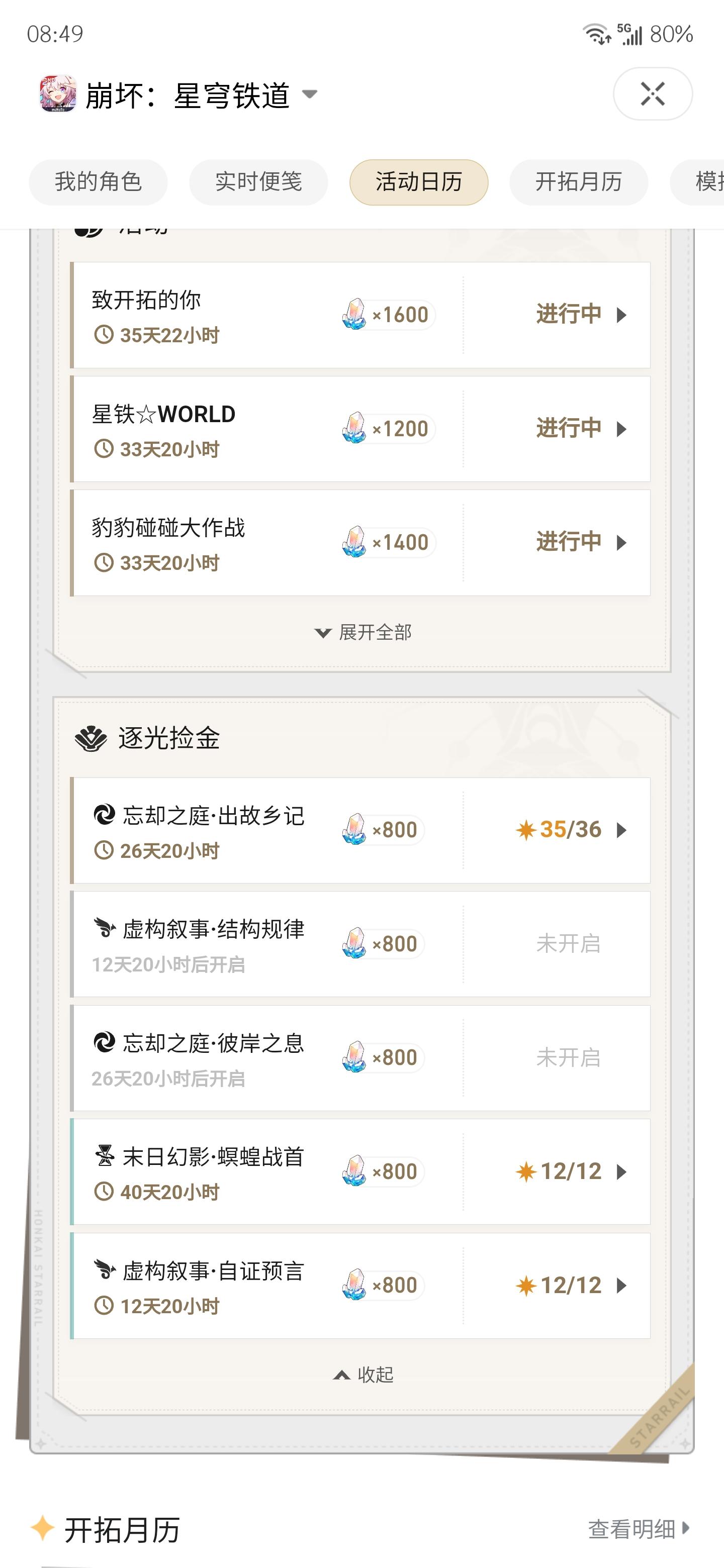Viewport: 724px width, 1568px height.
Task: Click the Honkai Star Rail game avatar icon
Action: pos(58,94)
